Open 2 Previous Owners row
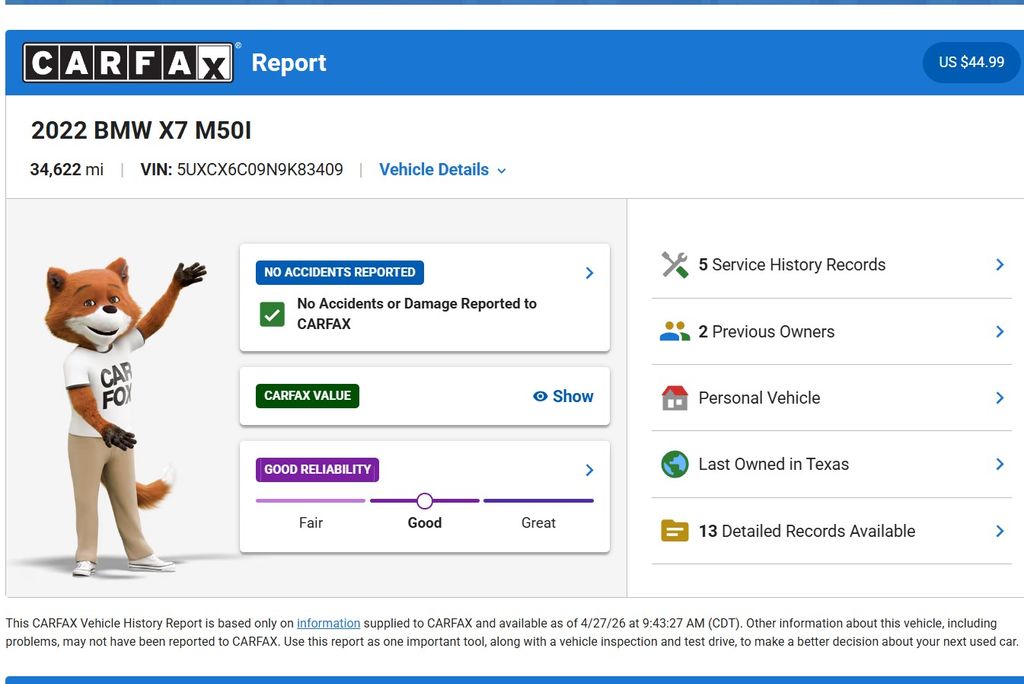The width and height of the screenshot is (1024, 684). (x=766, y=332)
